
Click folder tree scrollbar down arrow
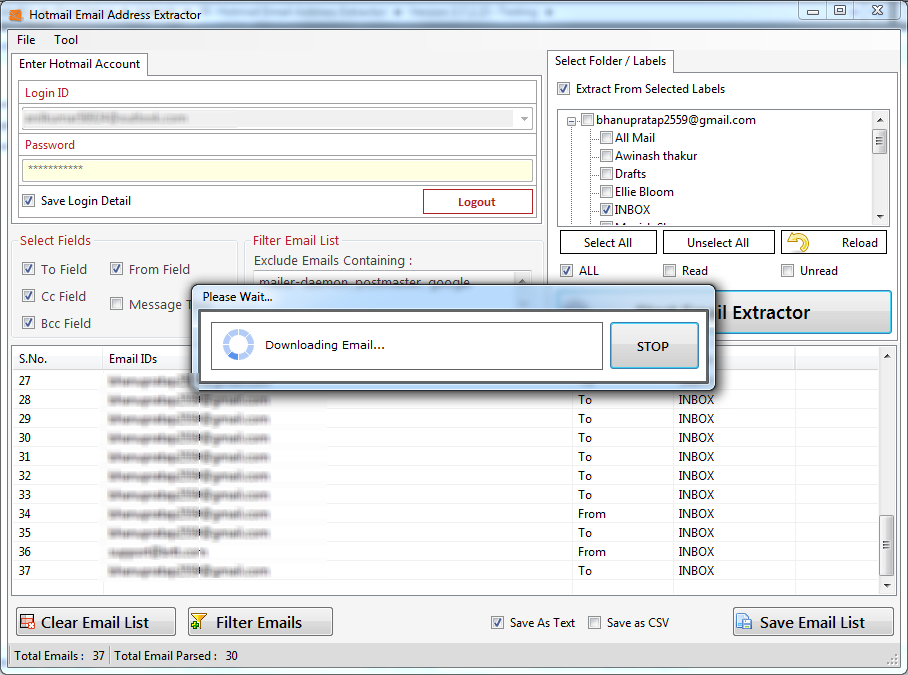pyautogui.click(x=880, y=217)
